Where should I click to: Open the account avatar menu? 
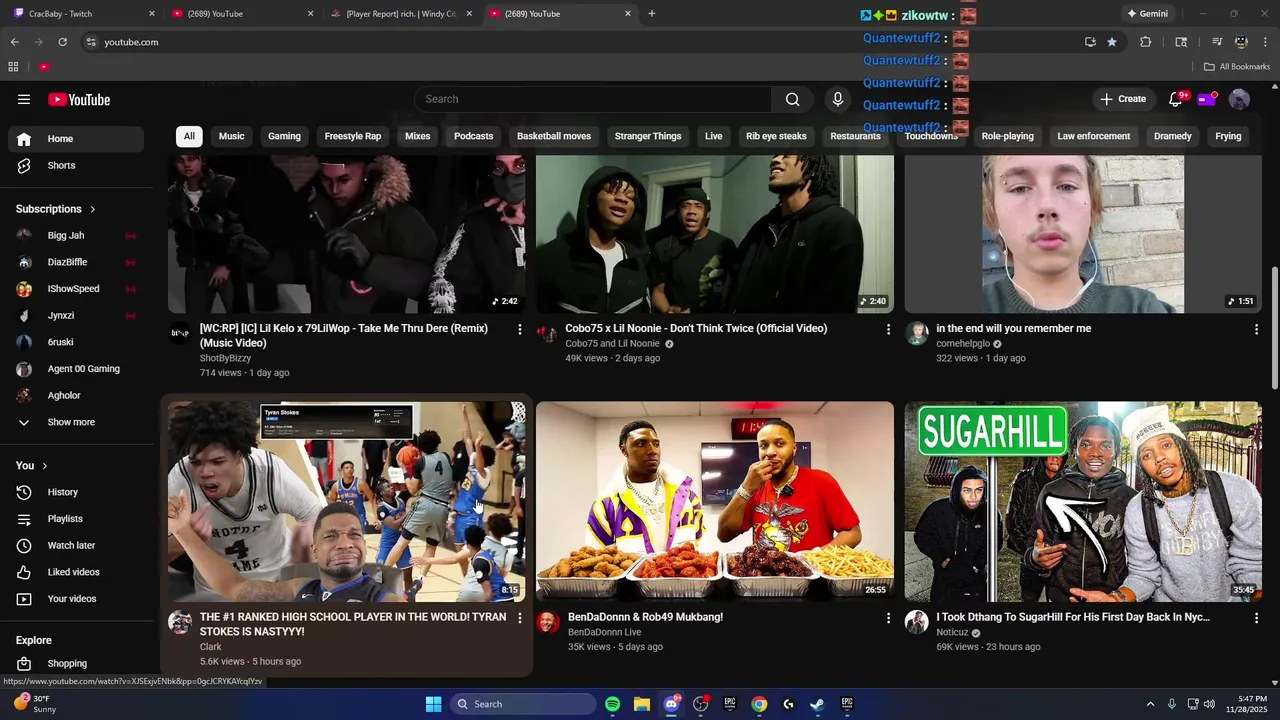(x=1239, y=99)
